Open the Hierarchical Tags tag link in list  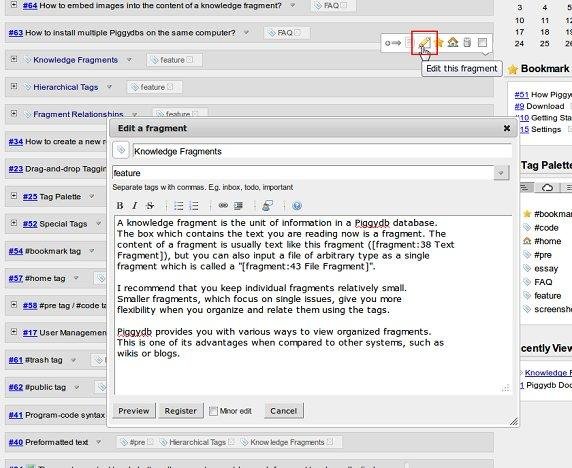point(66,87)
